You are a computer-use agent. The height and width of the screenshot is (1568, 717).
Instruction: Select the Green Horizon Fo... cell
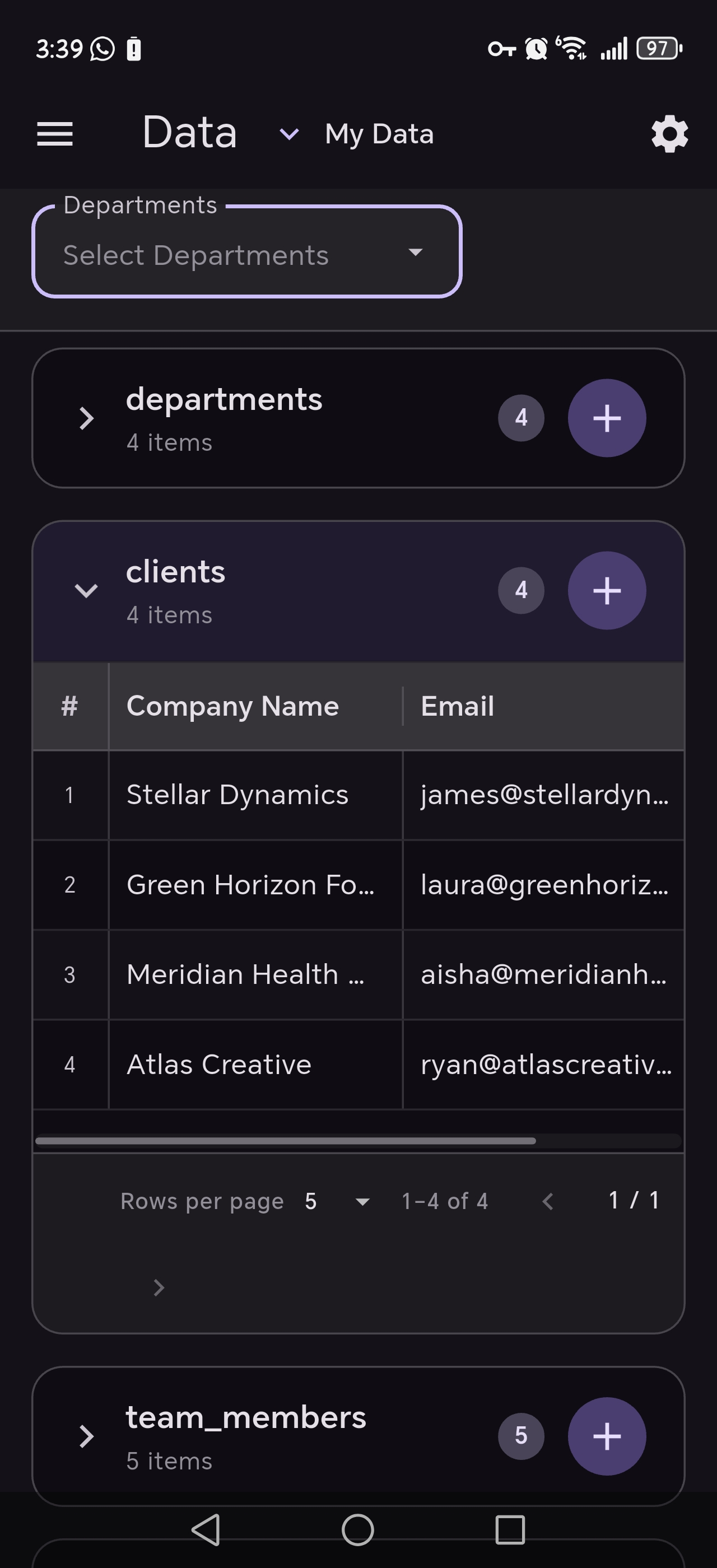coord(255,885)
